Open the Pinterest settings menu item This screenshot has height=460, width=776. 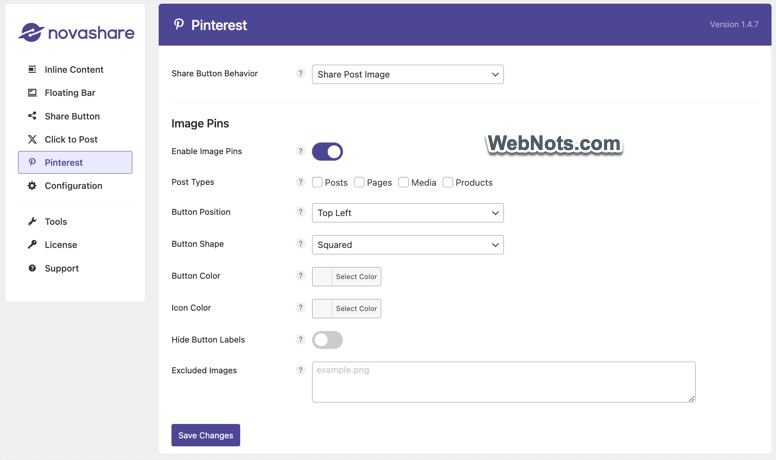click(x=75, y=162)
